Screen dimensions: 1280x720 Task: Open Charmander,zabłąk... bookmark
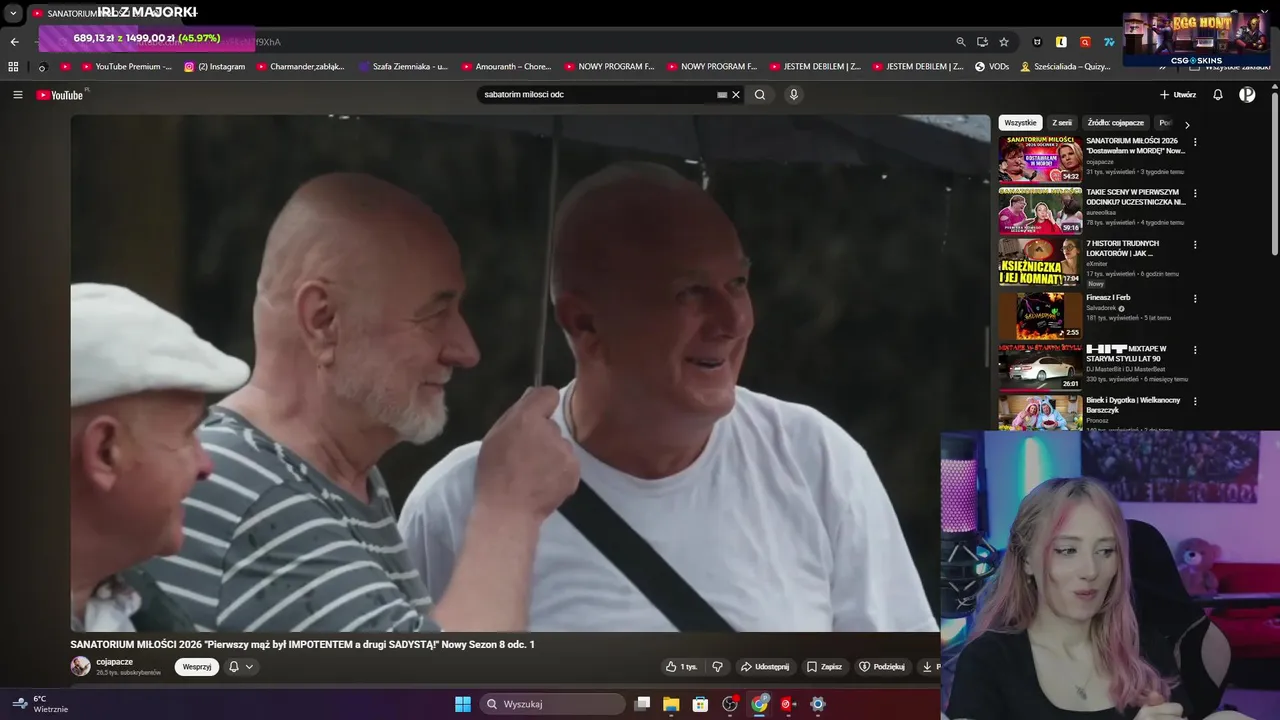pyautogui.click(x=301, y=67)
